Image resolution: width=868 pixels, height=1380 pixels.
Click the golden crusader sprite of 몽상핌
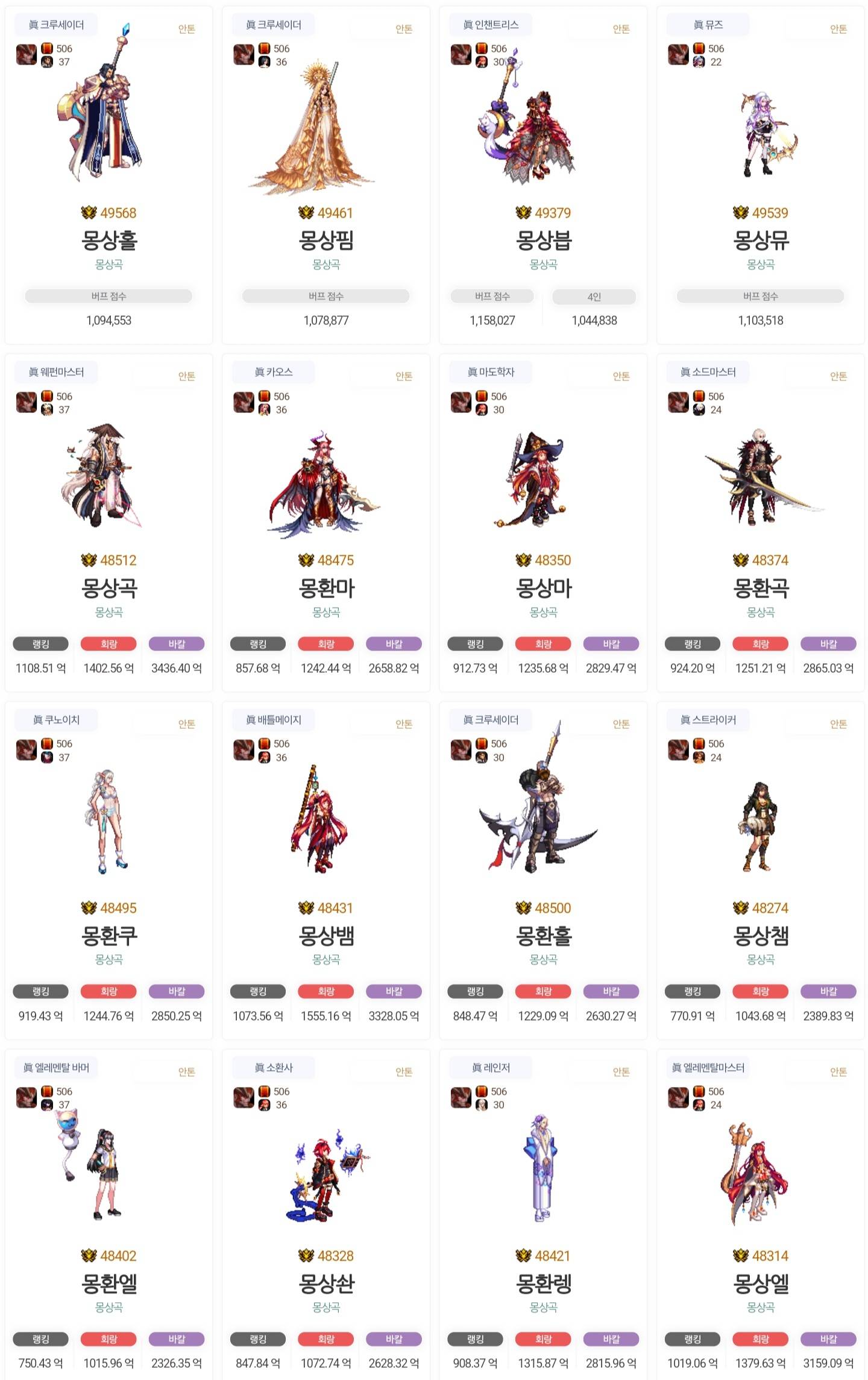[x=313, y=128]
